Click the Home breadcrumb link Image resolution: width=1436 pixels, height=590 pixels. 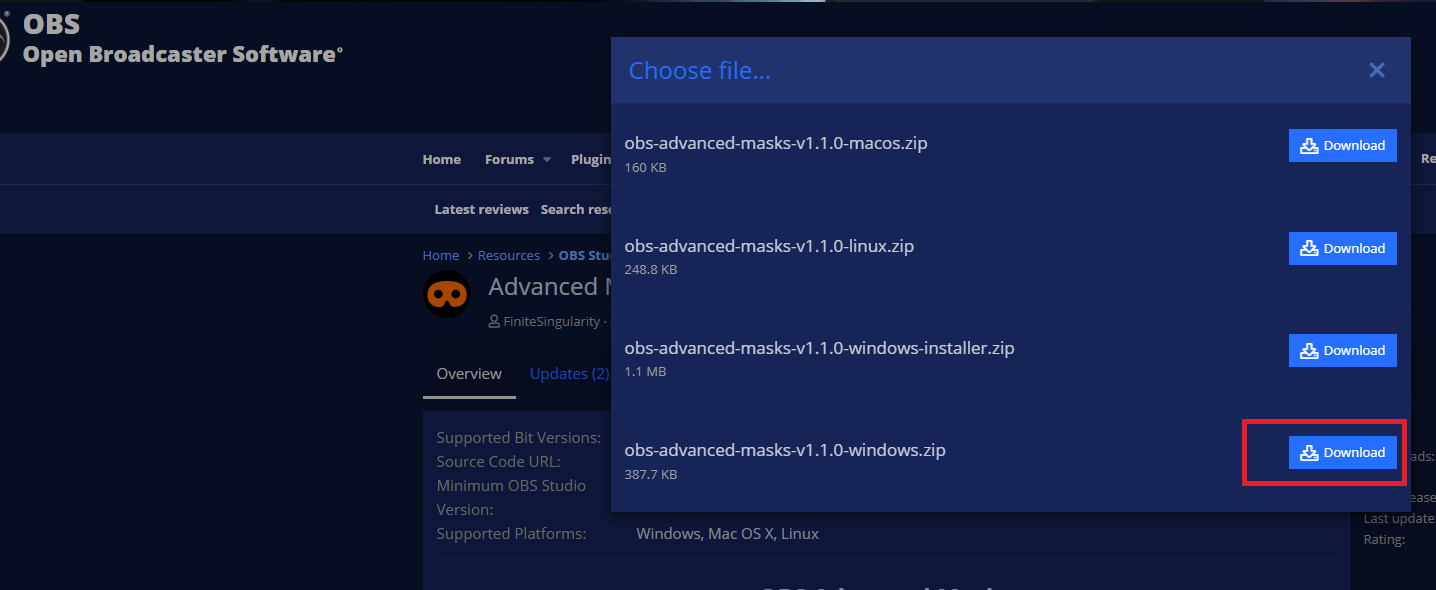(x=441, y=255)
